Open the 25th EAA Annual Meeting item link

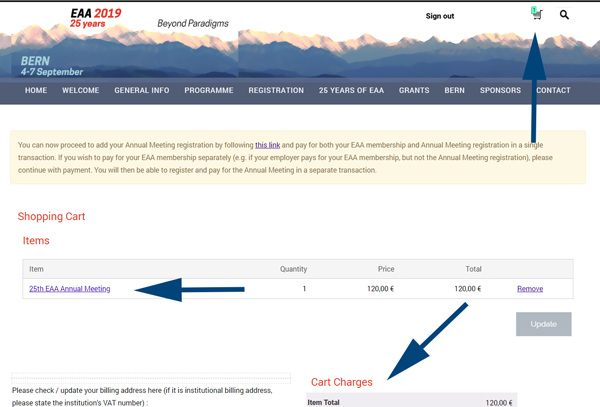[70, 289]
